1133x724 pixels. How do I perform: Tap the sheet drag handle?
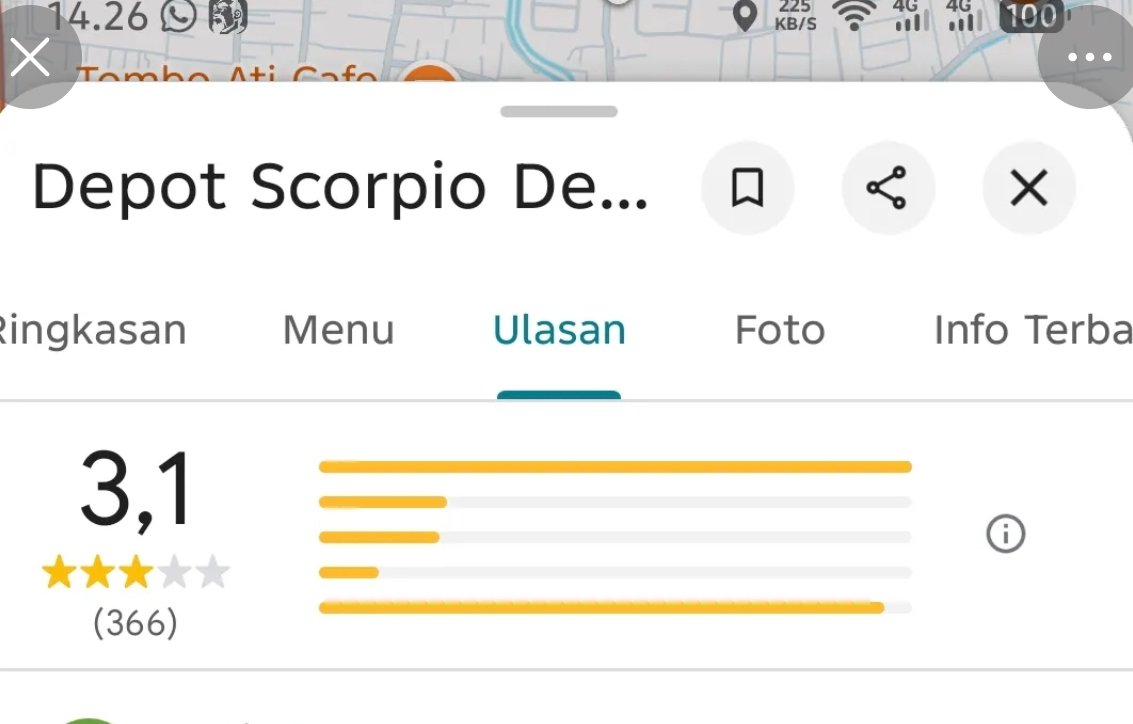click(559, 111)
